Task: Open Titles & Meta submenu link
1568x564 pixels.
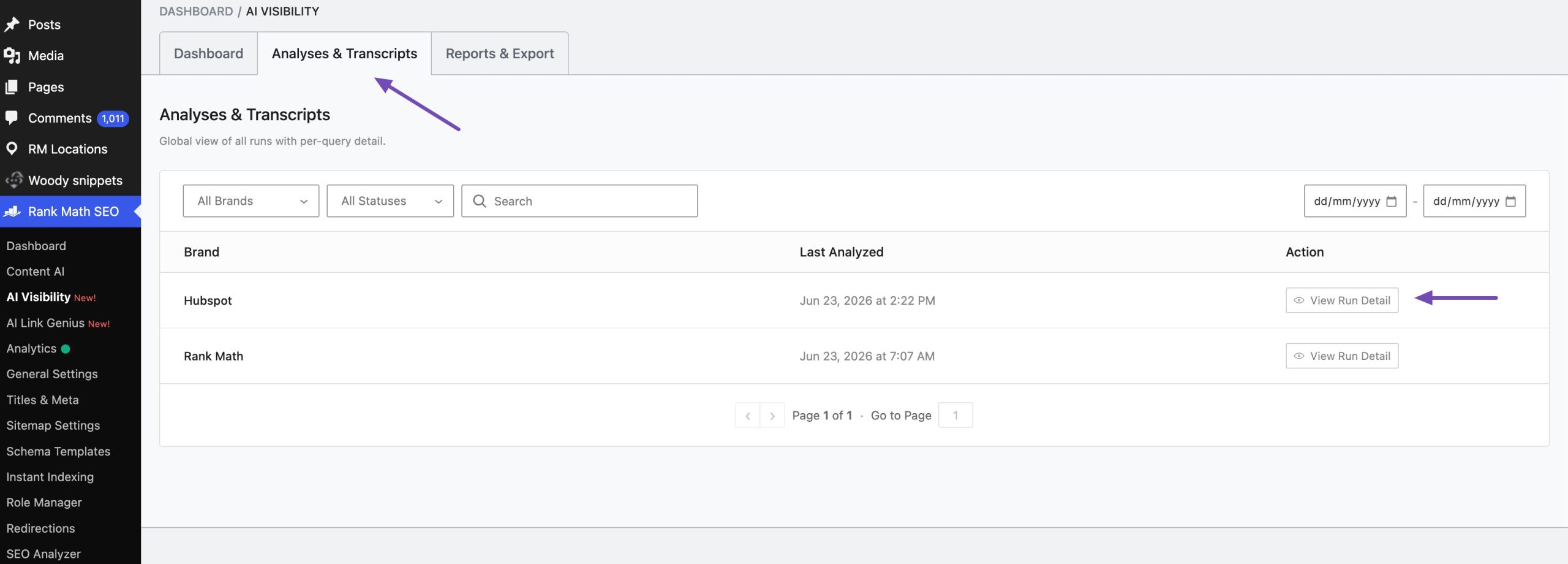Action: pos(42,400)
